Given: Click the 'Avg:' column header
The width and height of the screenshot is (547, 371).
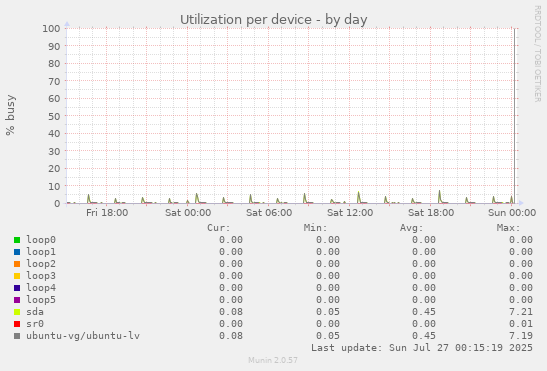Looking at the screenshot, I should click(x=412, y=228).
